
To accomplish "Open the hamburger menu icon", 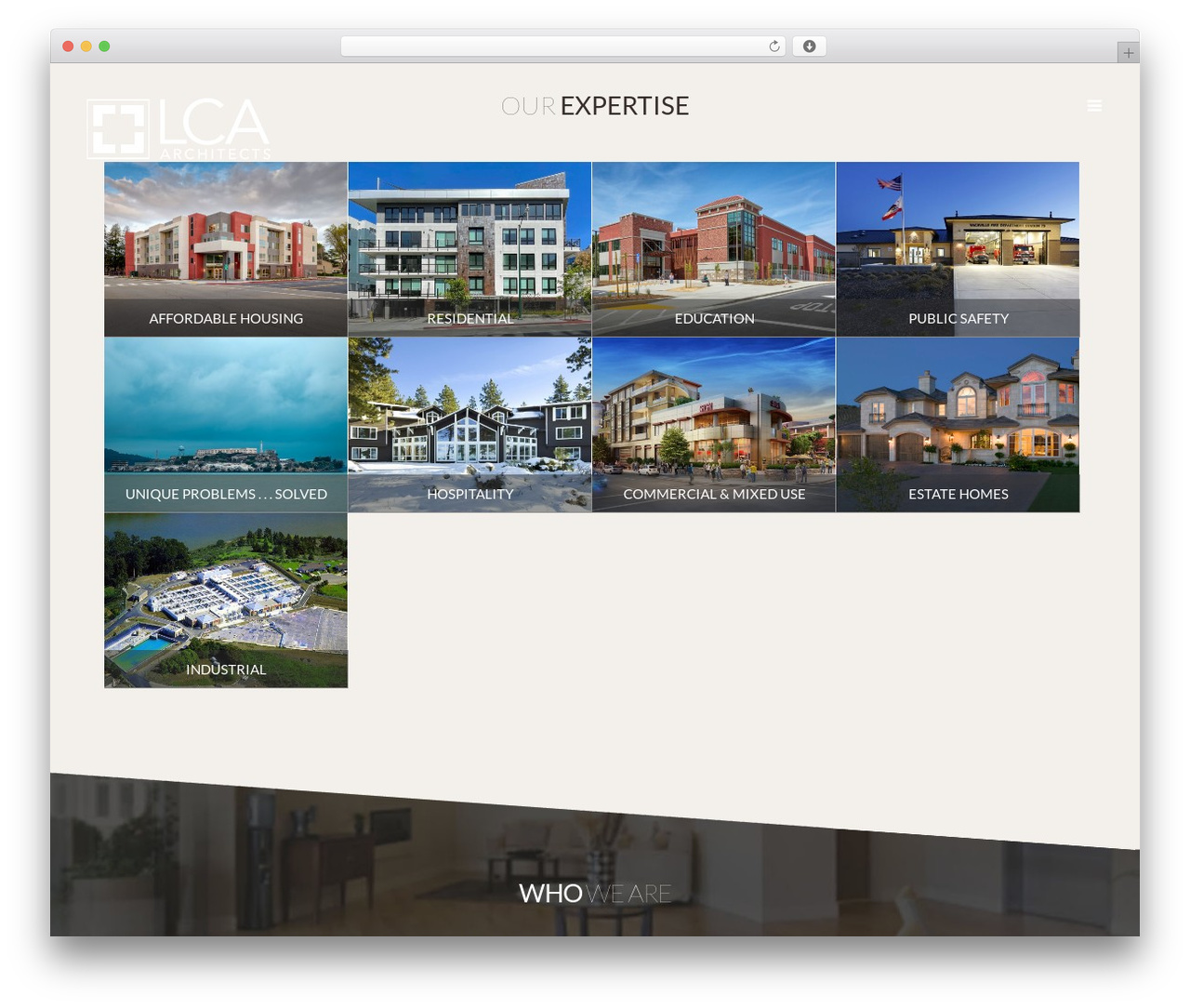I will (x=1094, y=106).
